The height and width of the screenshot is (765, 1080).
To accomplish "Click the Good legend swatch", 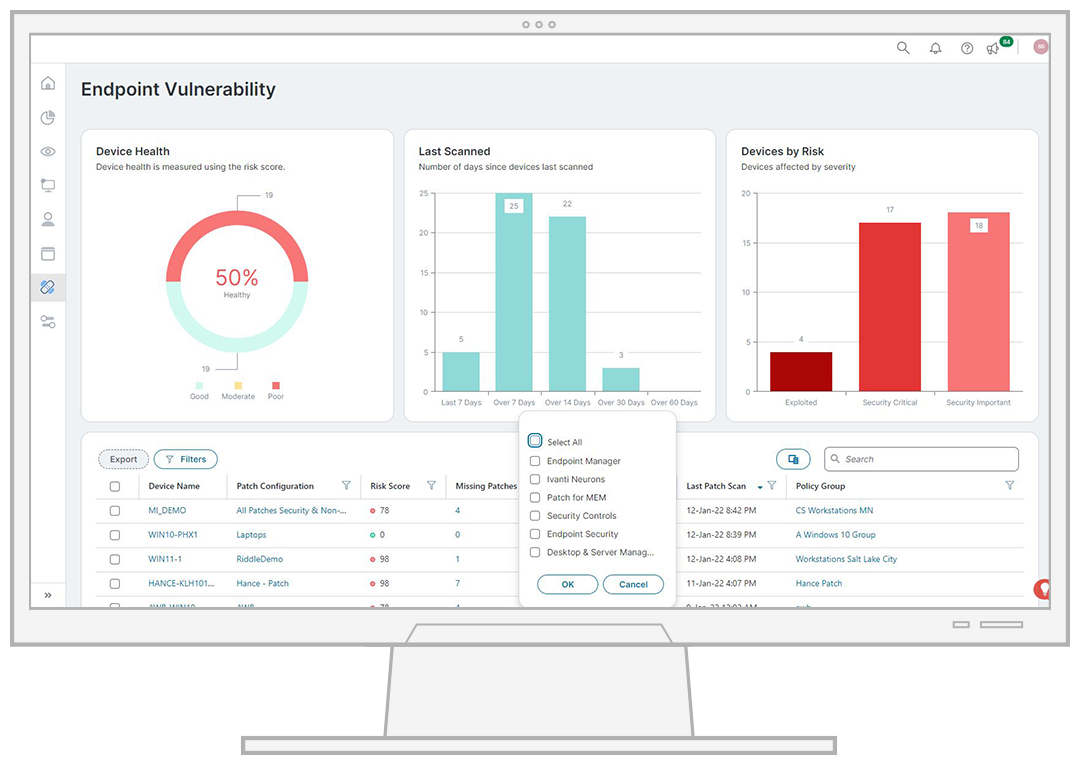I will pyautogui.click(x=199, y=386).
